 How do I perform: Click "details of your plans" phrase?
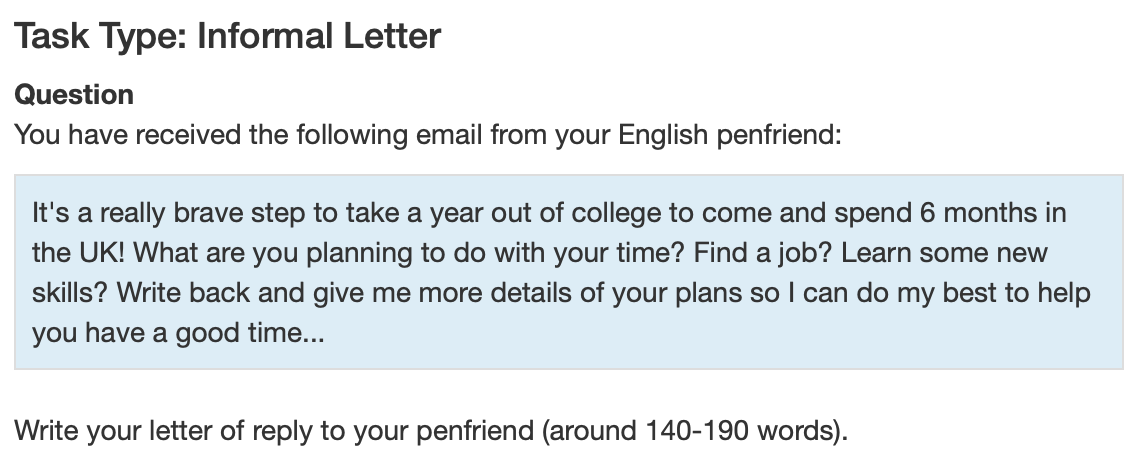[565, 293]
